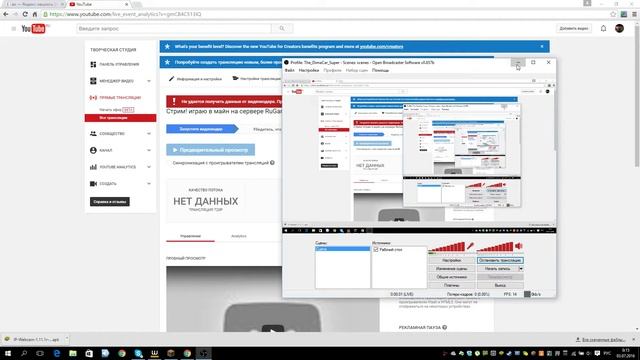Image resolution: width=640 pixels, height=360 pixels.
Task: Launch Microsoft Edge from taskbar
Action: [x=57, y=353]
